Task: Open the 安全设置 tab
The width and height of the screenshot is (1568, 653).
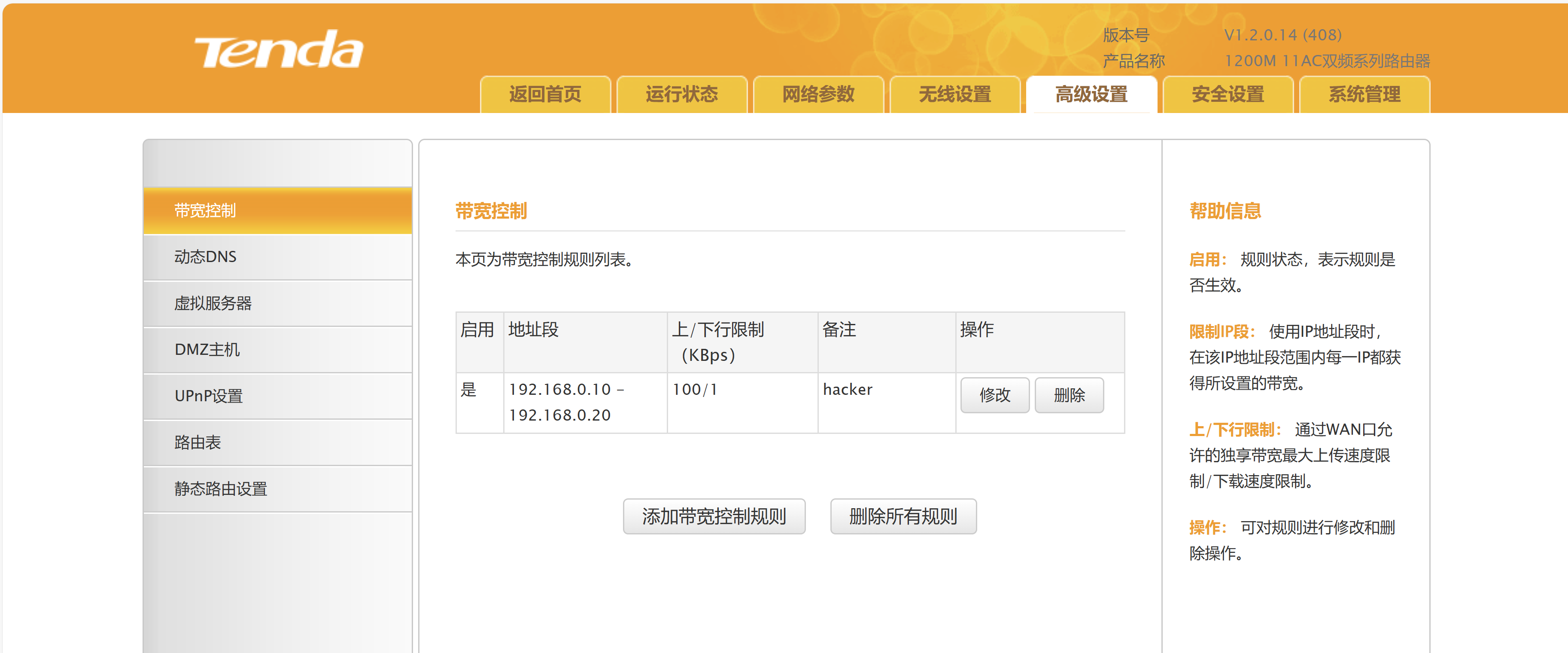Action: pos(1227,95)
